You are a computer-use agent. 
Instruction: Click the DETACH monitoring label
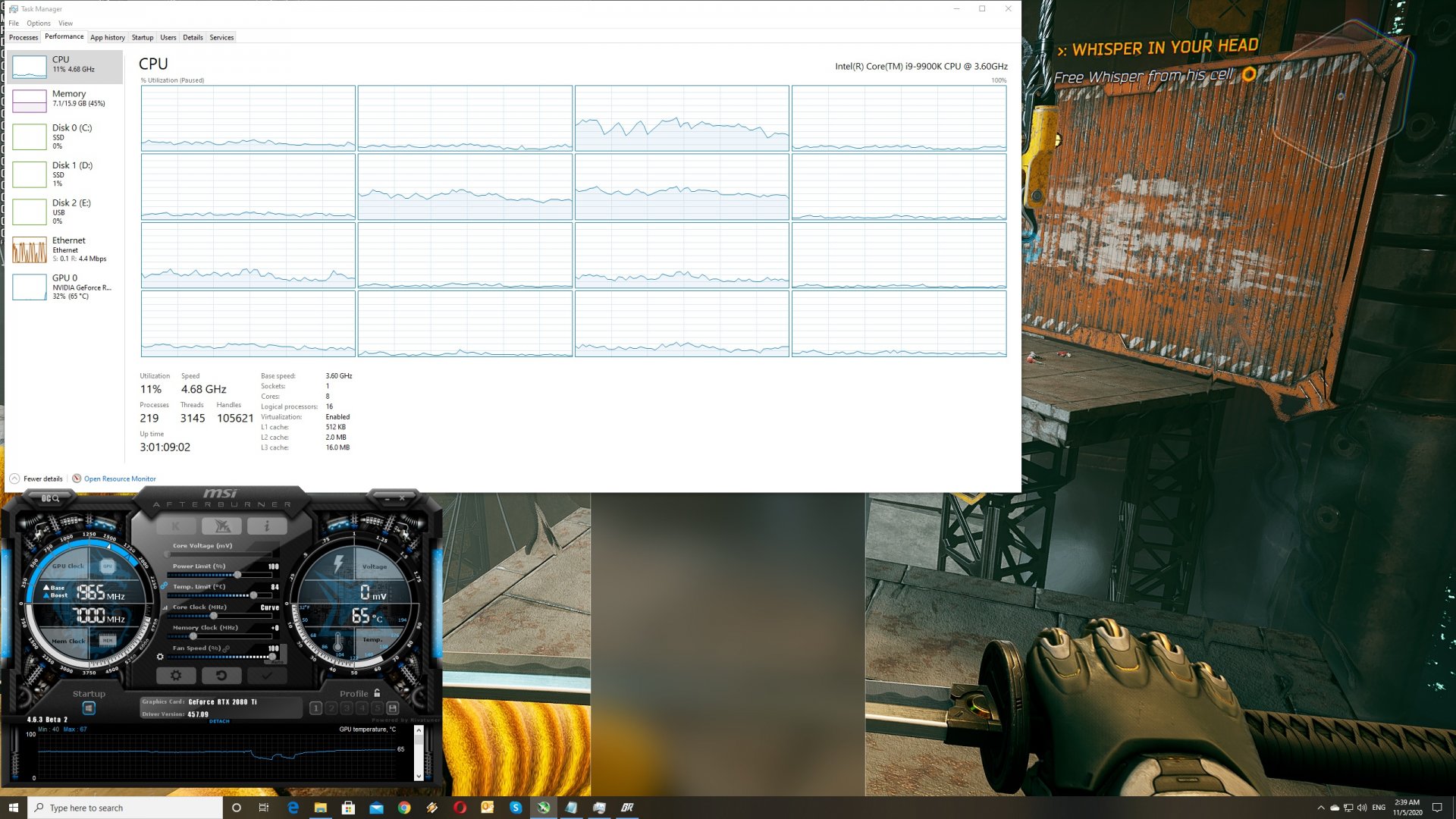point(219,721)
